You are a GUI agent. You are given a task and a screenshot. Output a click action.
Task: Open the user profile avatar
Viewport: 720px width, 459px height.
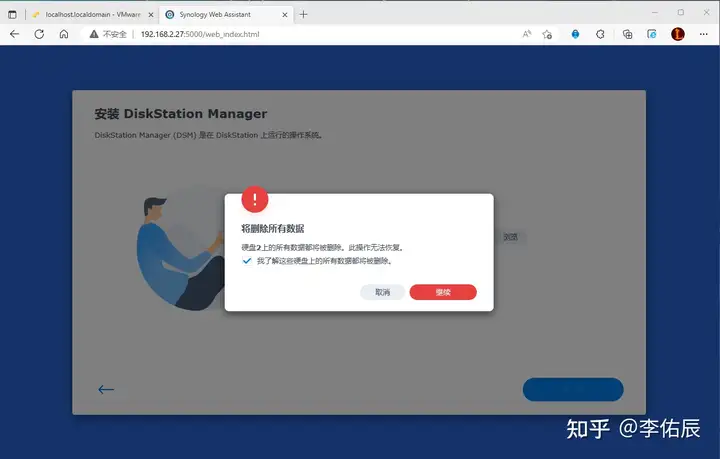coord(678,34)
